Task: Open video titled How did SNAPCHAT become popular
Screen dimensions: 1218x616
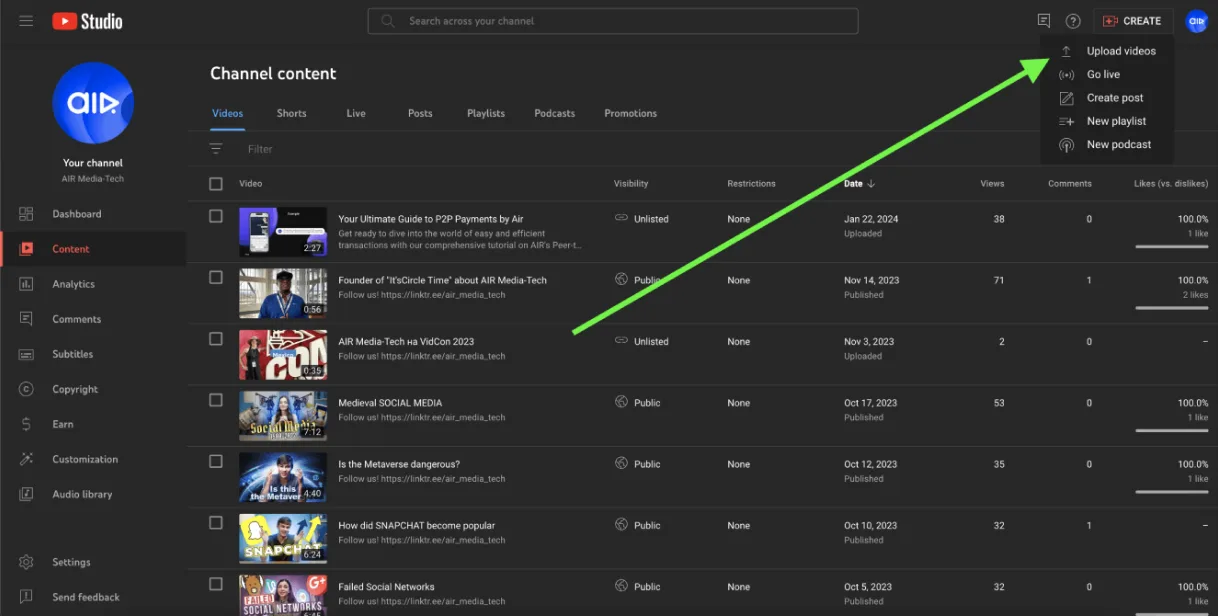Action: [x=416, y=525]
